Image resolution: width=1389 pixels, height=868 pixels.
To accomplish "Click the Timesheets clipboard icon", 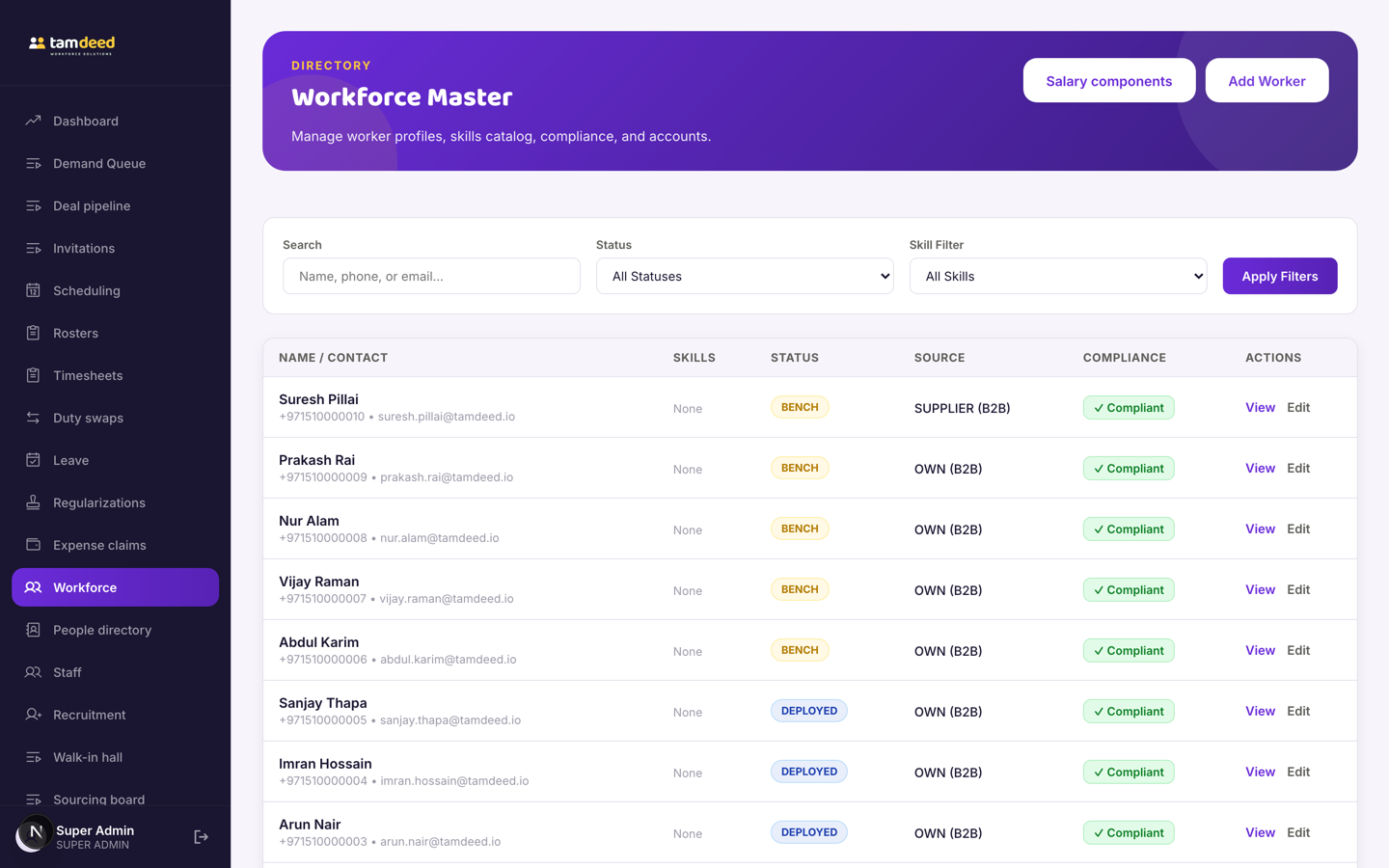I will coord(33,375).
